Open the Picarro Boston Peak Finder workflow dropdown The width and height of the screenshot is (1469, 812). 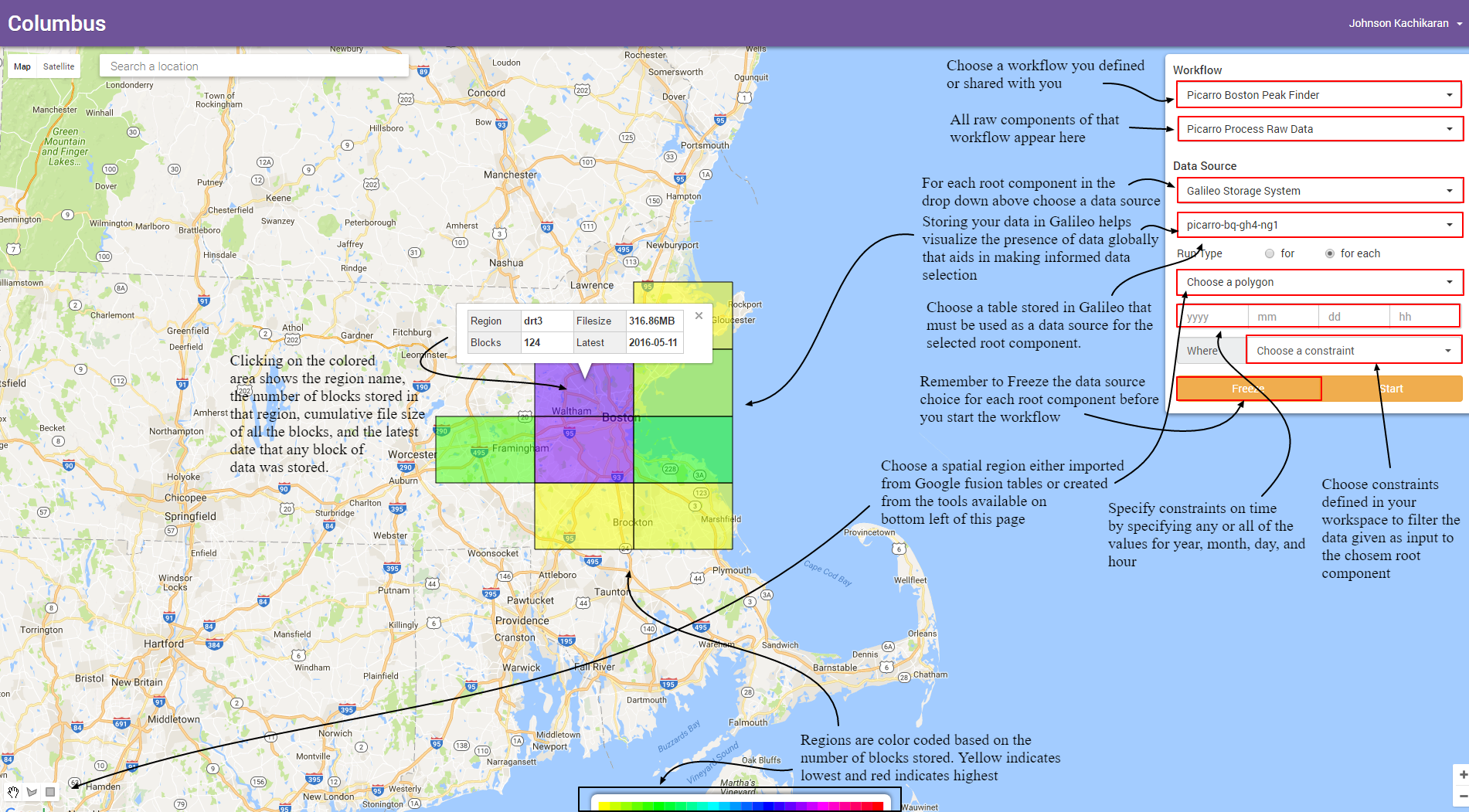[1319, 95]
